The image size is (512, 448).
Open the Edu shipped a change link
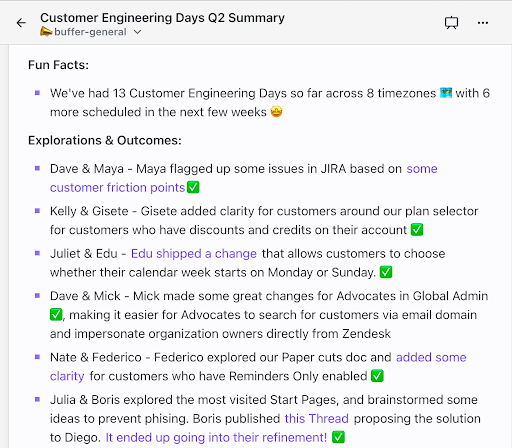[x=194, y=254]
